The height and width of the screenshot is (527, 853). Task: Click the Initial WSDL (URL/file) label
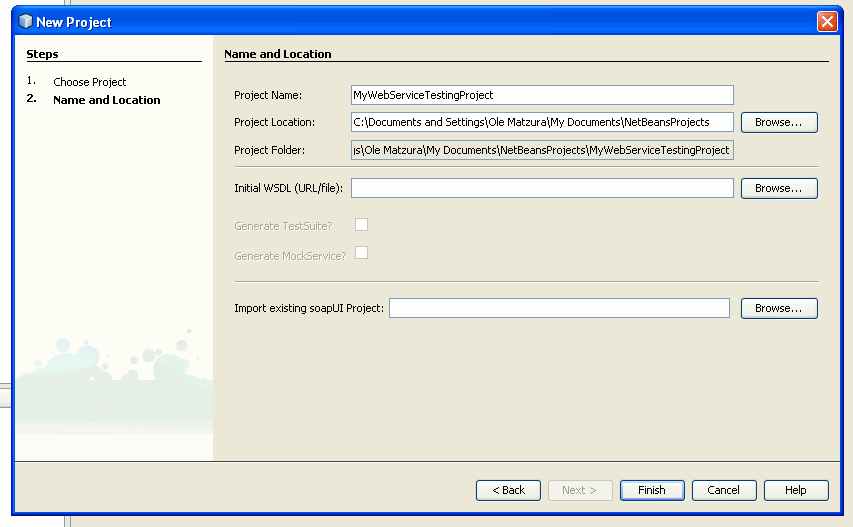288,188
